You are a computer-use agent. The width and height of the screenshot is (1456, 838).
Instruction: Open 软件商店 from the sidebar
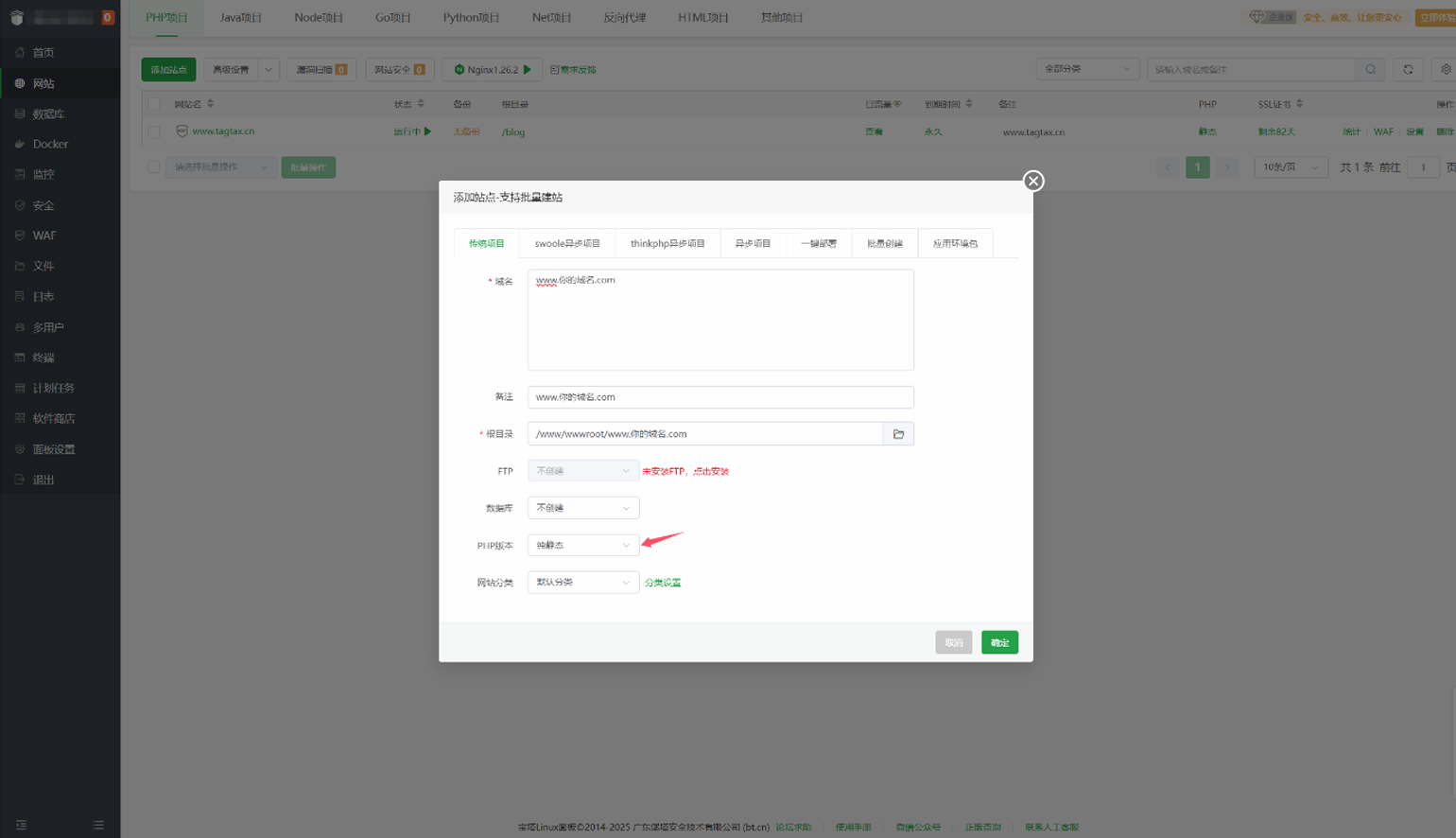[x=53, y=418]
